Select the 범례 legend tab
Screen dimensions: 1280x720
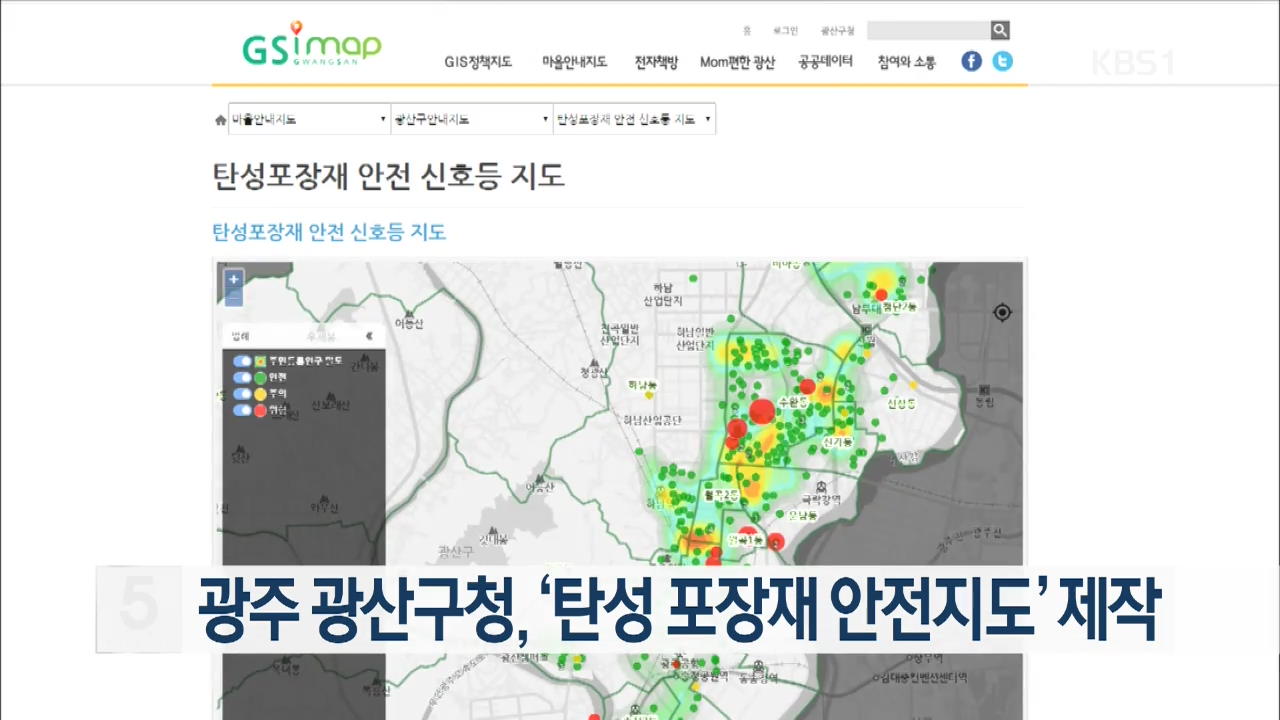[x=240, y=336]
